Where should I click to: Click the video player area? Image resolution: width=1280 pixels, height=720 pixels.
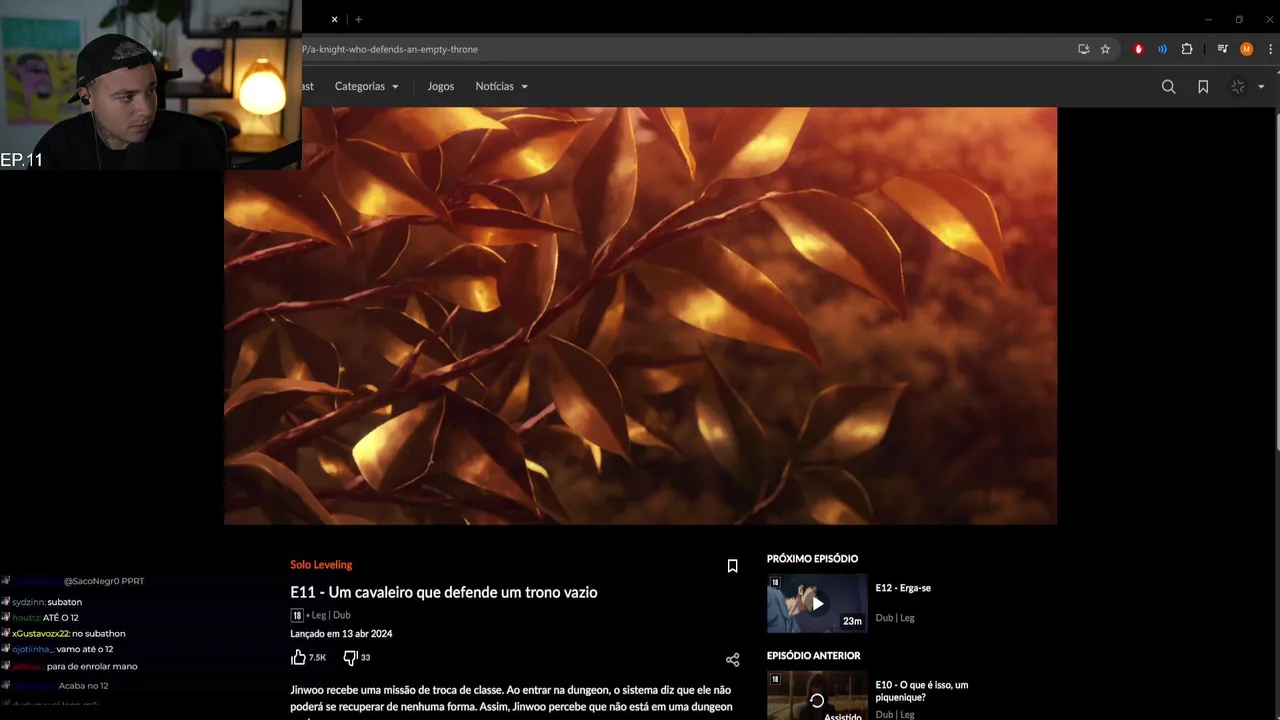pyautogui.click(x=640, y=316)
